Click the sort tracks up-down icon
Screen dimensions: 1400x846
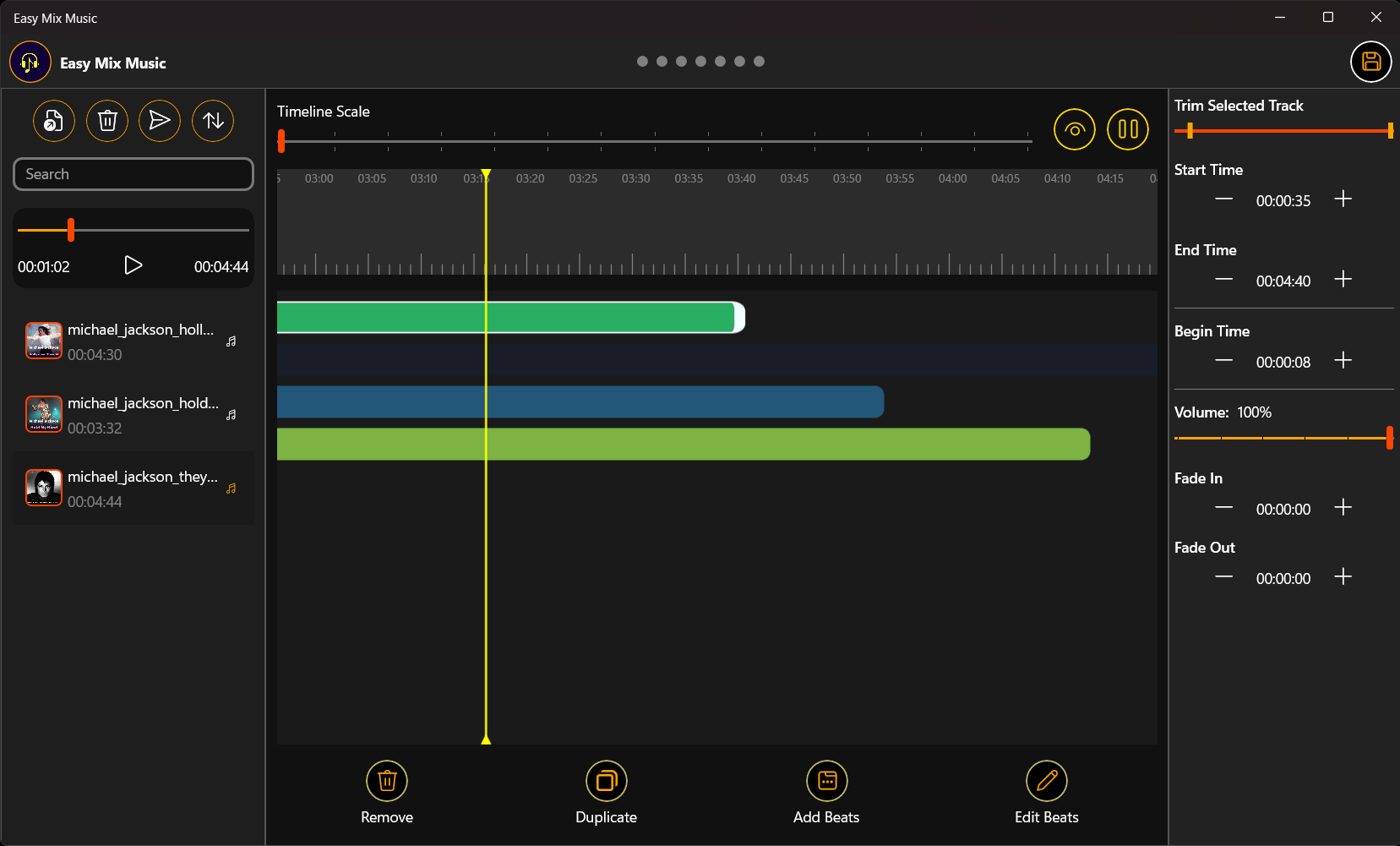(x=212, y=121)
